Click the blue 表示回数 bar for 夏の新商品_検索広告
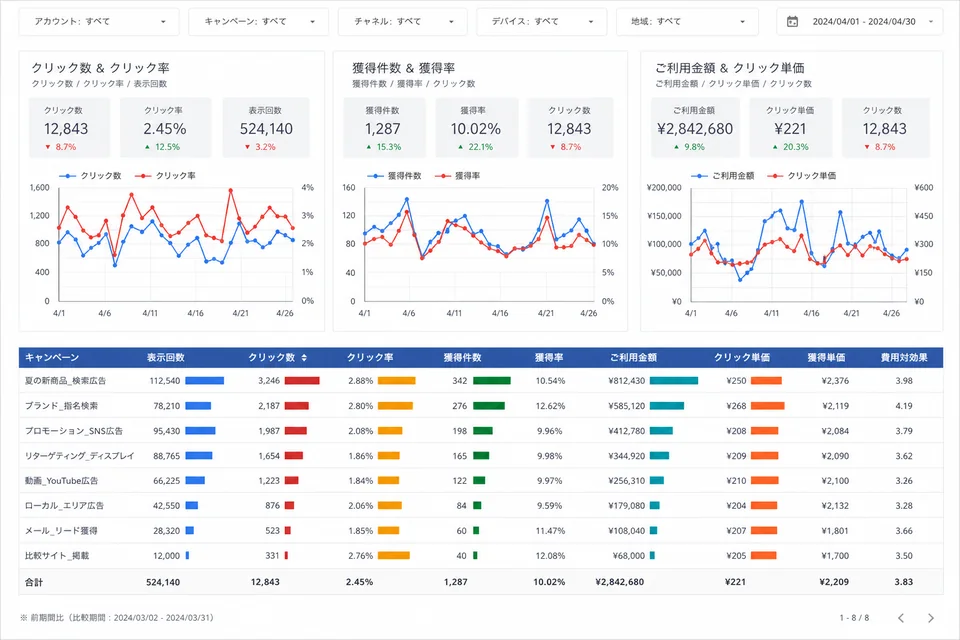This screenshot has width=960, height=640. (204, 381)
